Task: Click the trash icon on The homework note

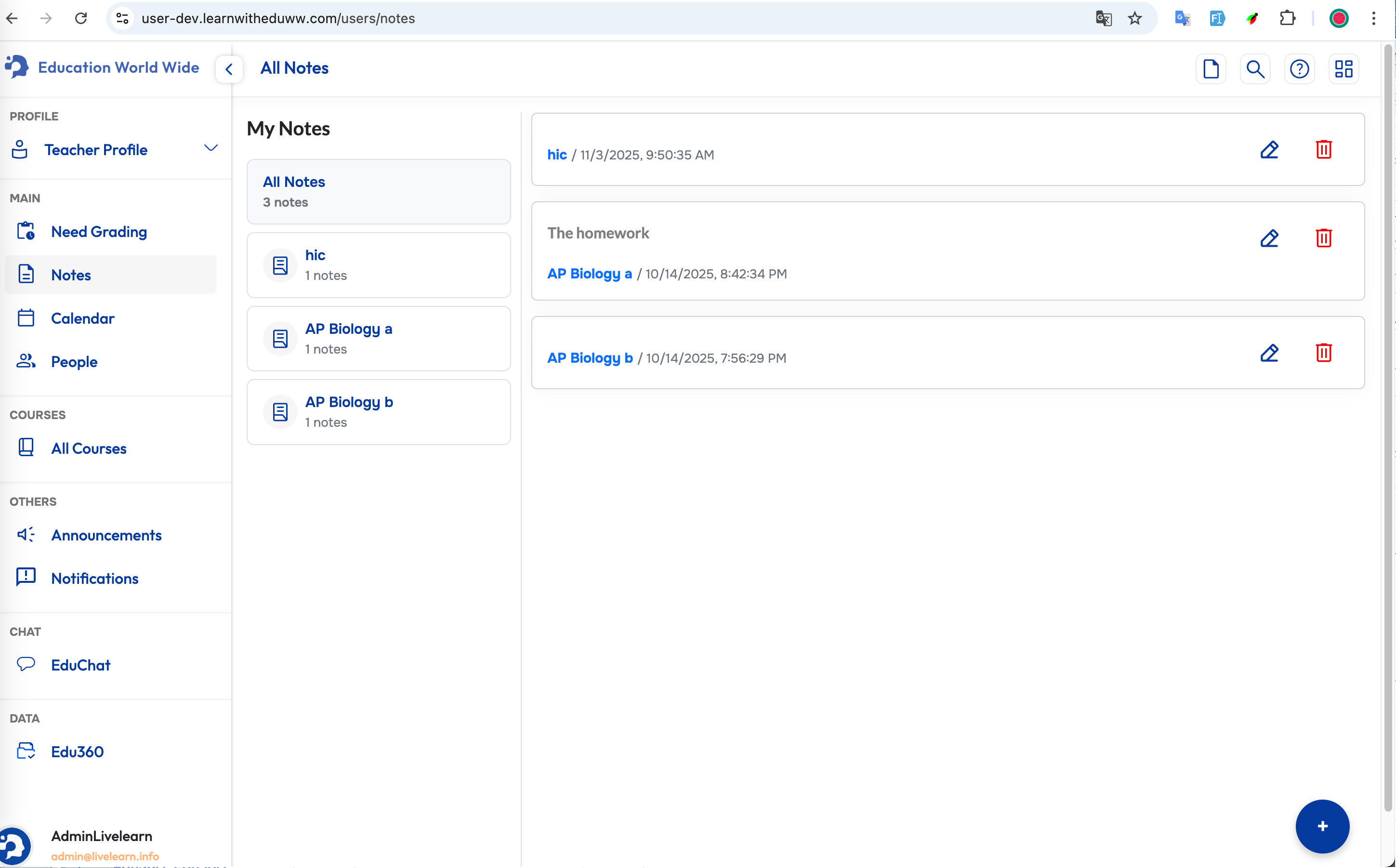Action: (1323, 238)
